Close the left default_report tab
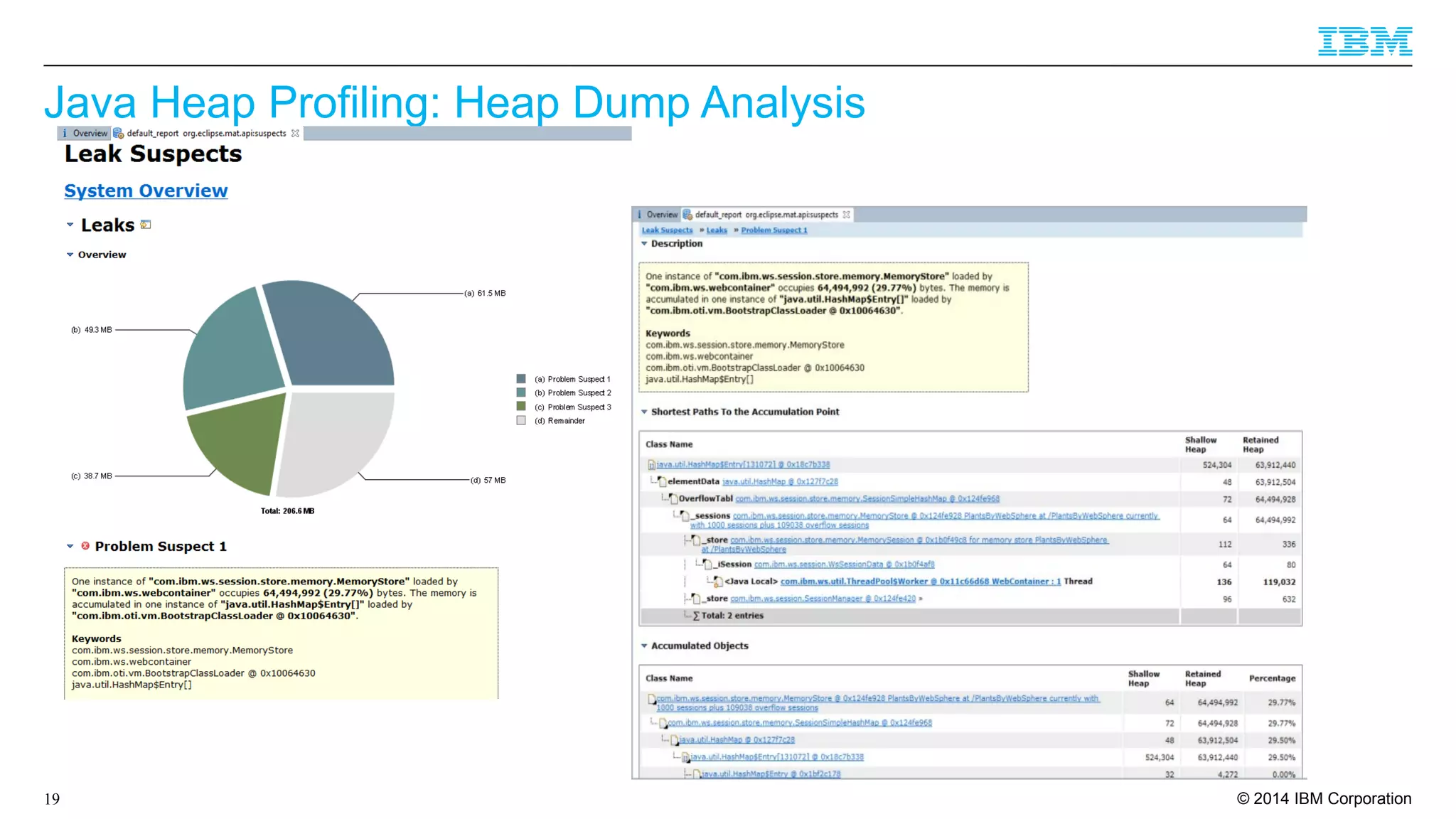 coord(295,133)
